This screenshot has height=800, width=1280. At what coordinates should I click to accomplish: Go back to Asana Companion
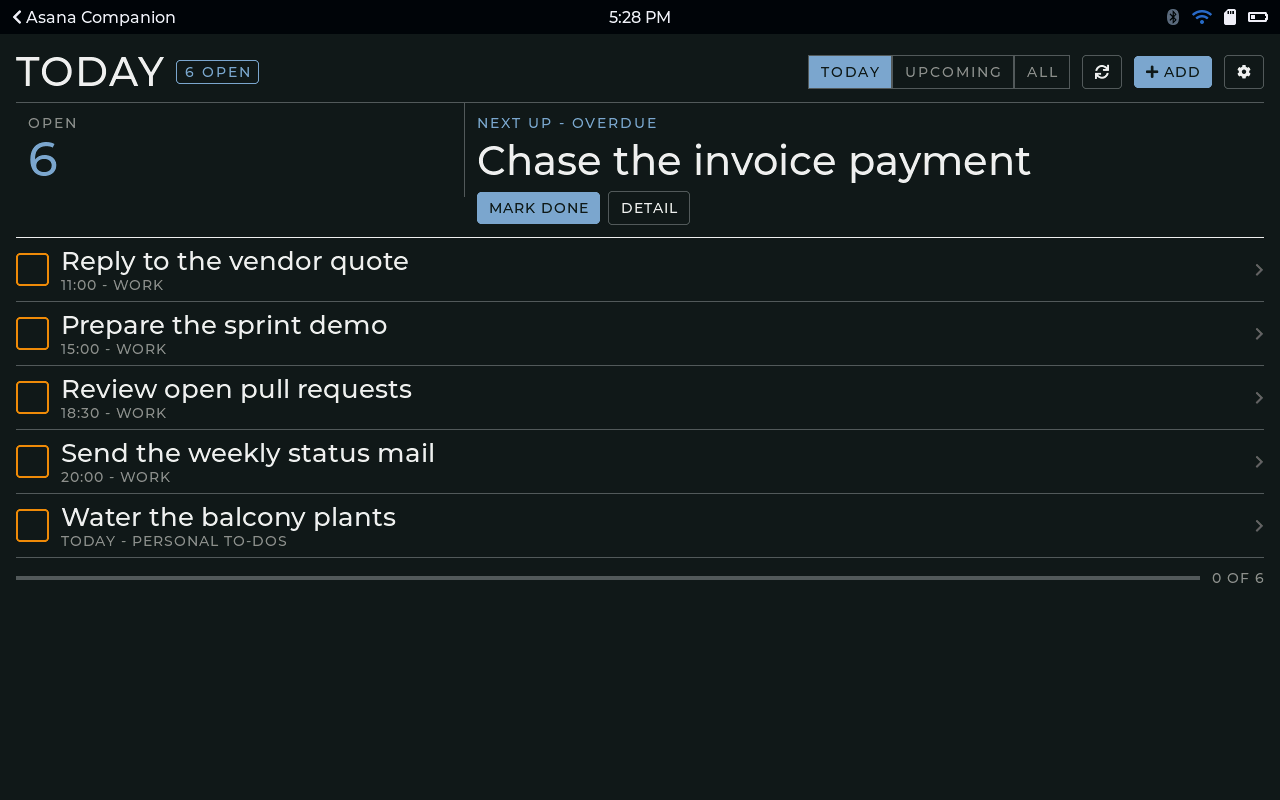click(x=94, y=17)
